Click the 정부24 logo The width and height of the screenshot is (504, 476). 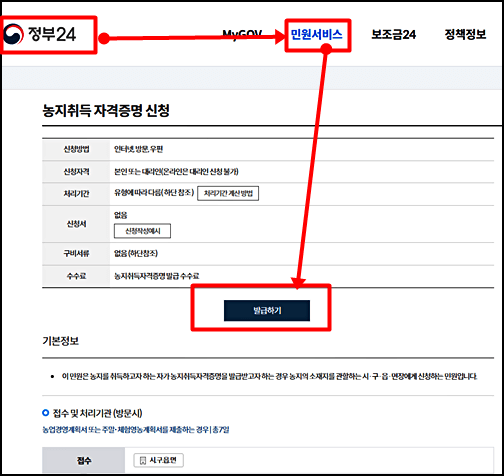(x=40, y=34)
